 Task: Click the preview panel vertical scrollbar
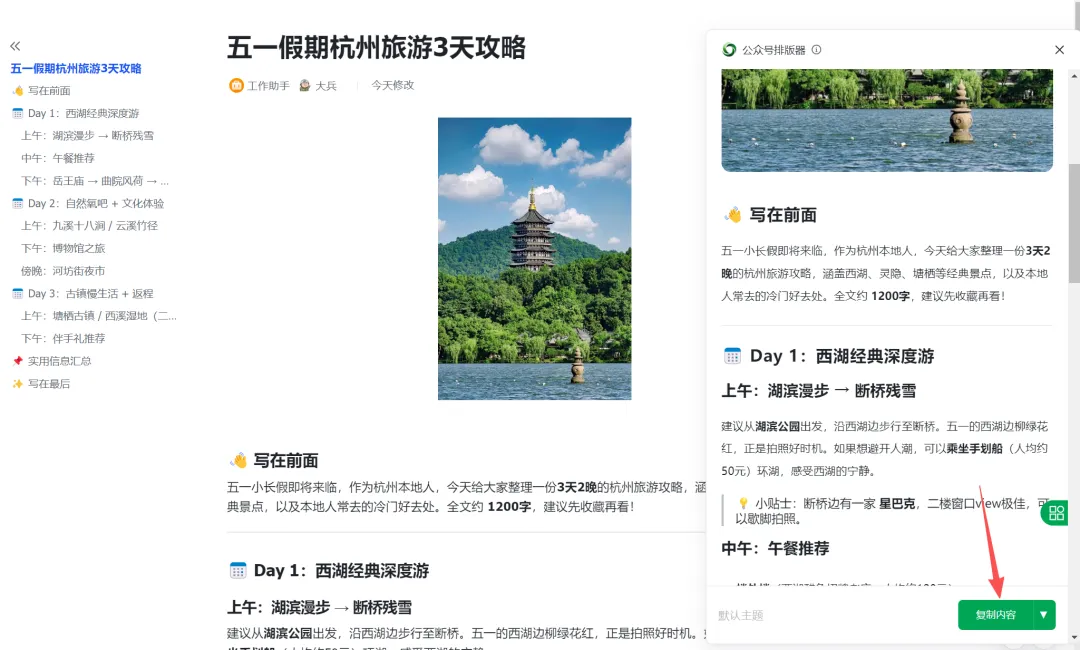pos(1074,223)
